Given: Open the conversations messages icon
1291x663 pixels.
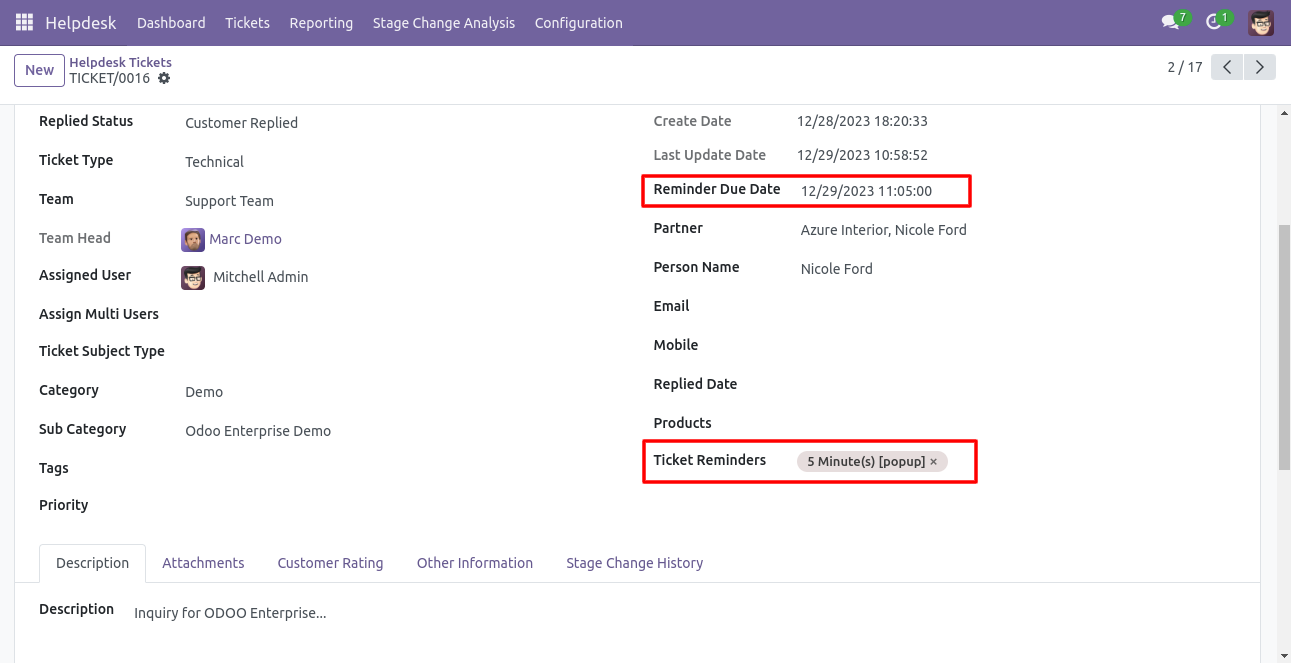Looking at the screenshot, I should pyautogui.click(x=1169, y=22).
